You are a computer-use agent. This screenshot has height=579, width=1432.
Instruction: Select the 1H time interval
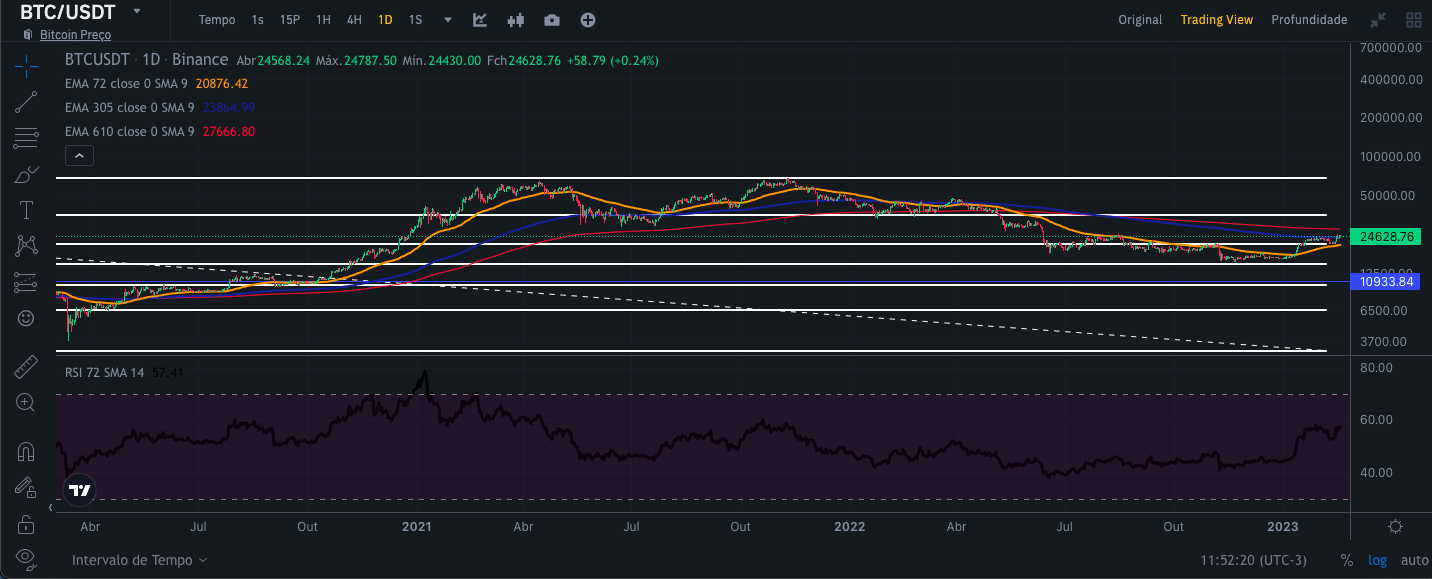(323, 20)
